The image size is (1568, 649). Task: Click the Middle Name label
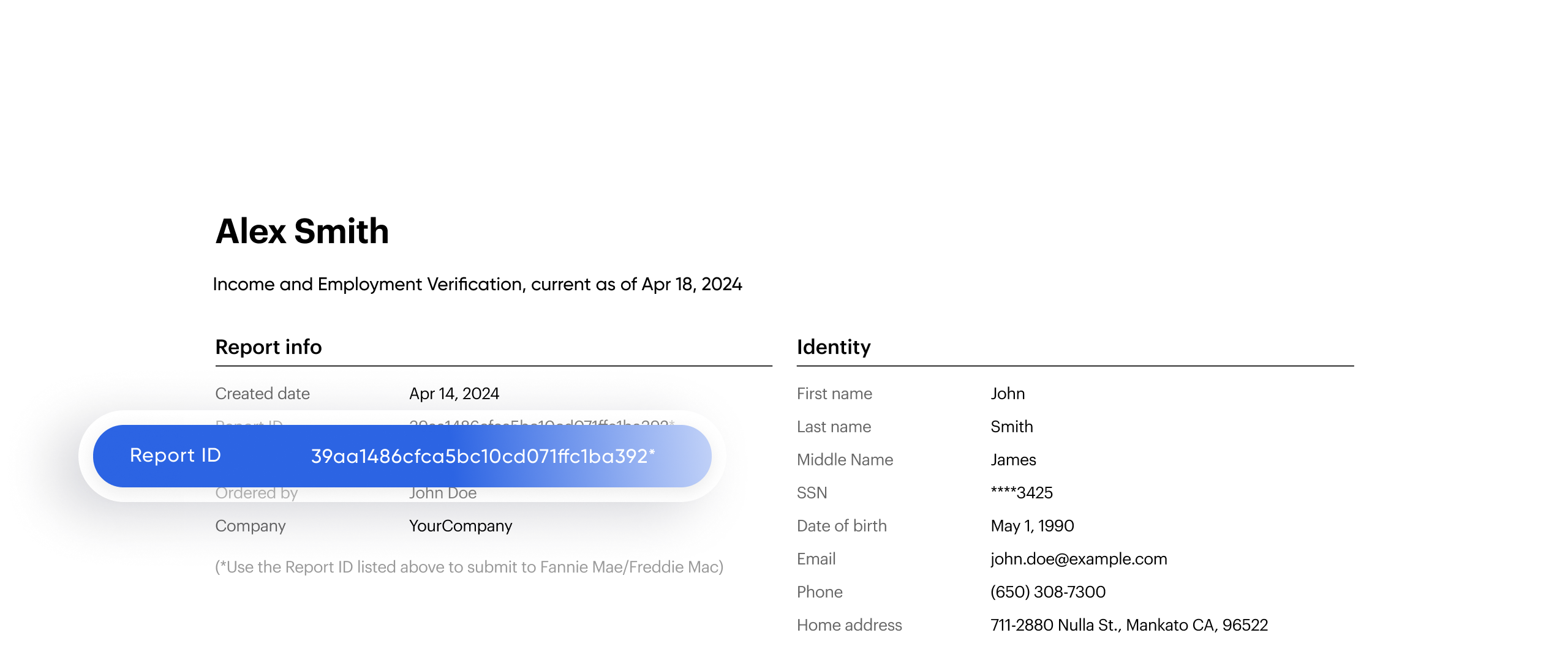click(x=845, y=460)
